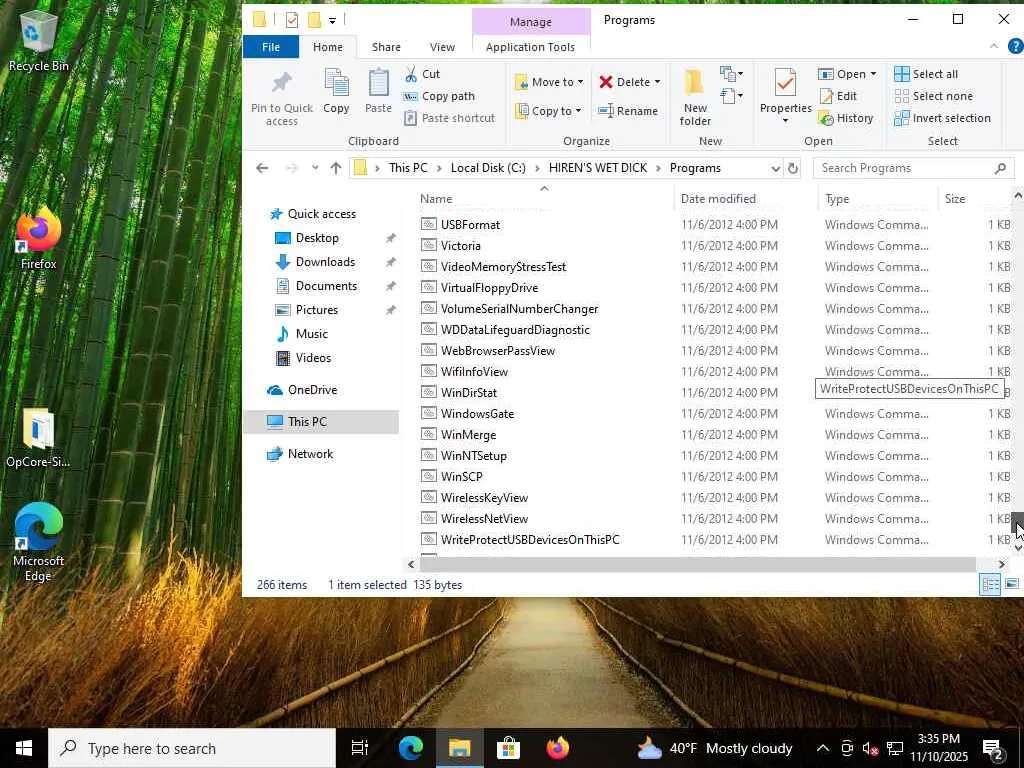Sort files by the Type column header

(x=878, y=199)
